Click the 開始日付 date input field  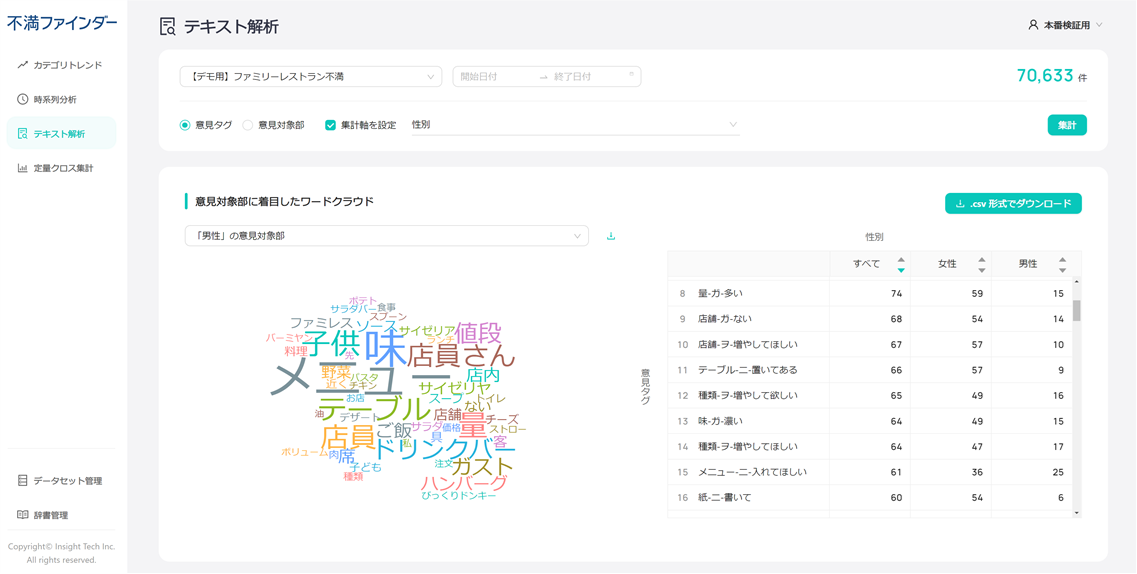495,77
